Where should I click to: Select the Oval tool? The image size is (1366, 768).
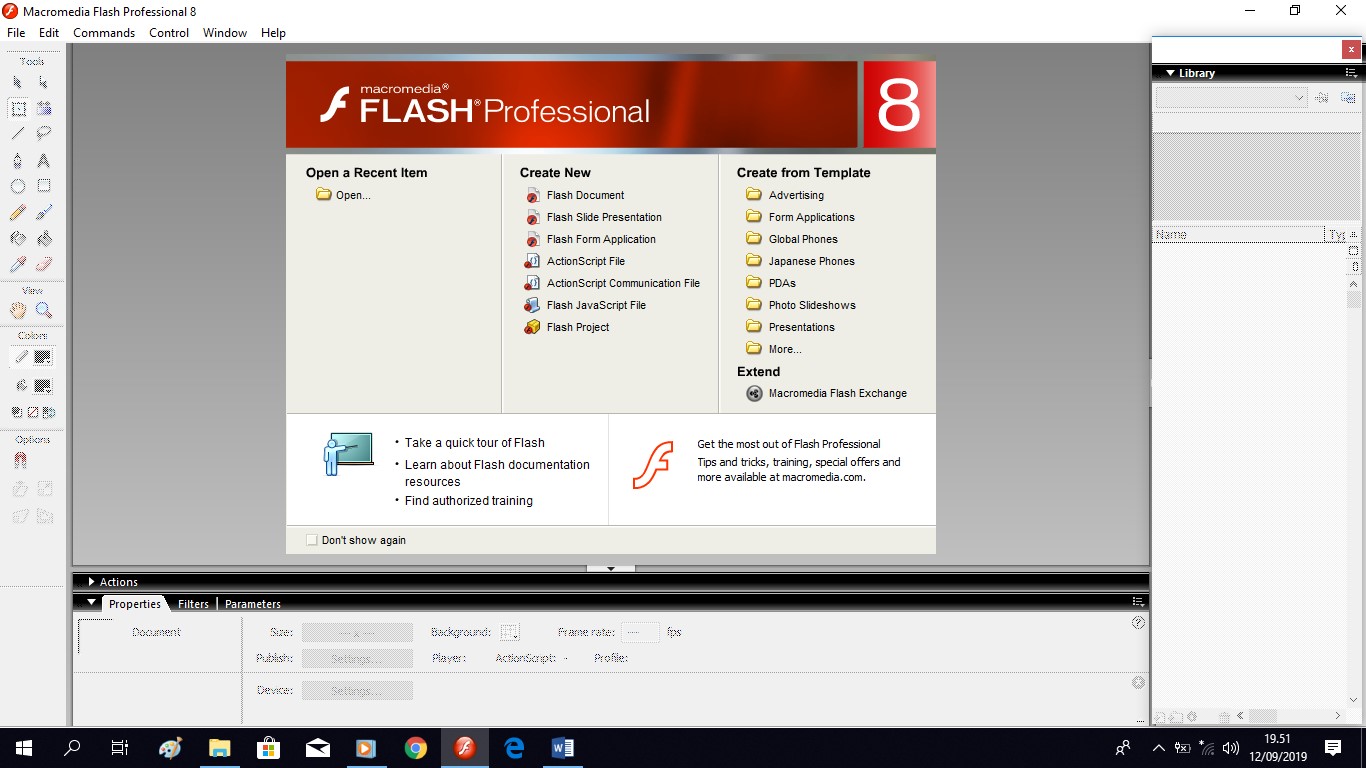tap(18, 186)
